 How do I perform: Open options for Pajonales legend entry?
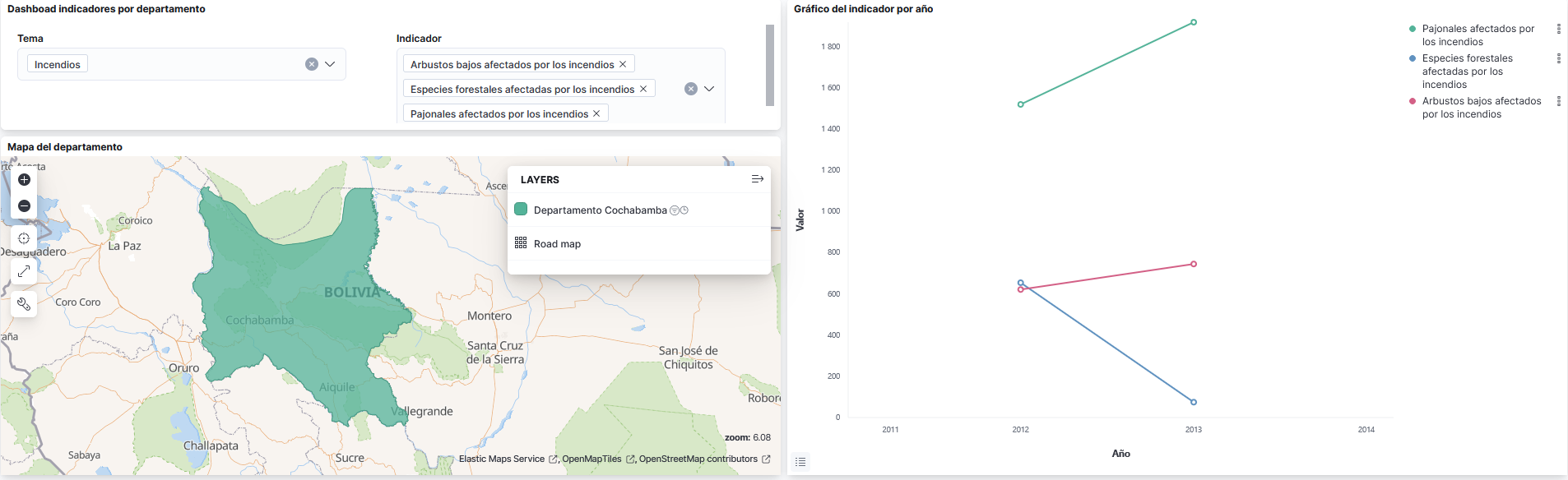(1558, 29)
